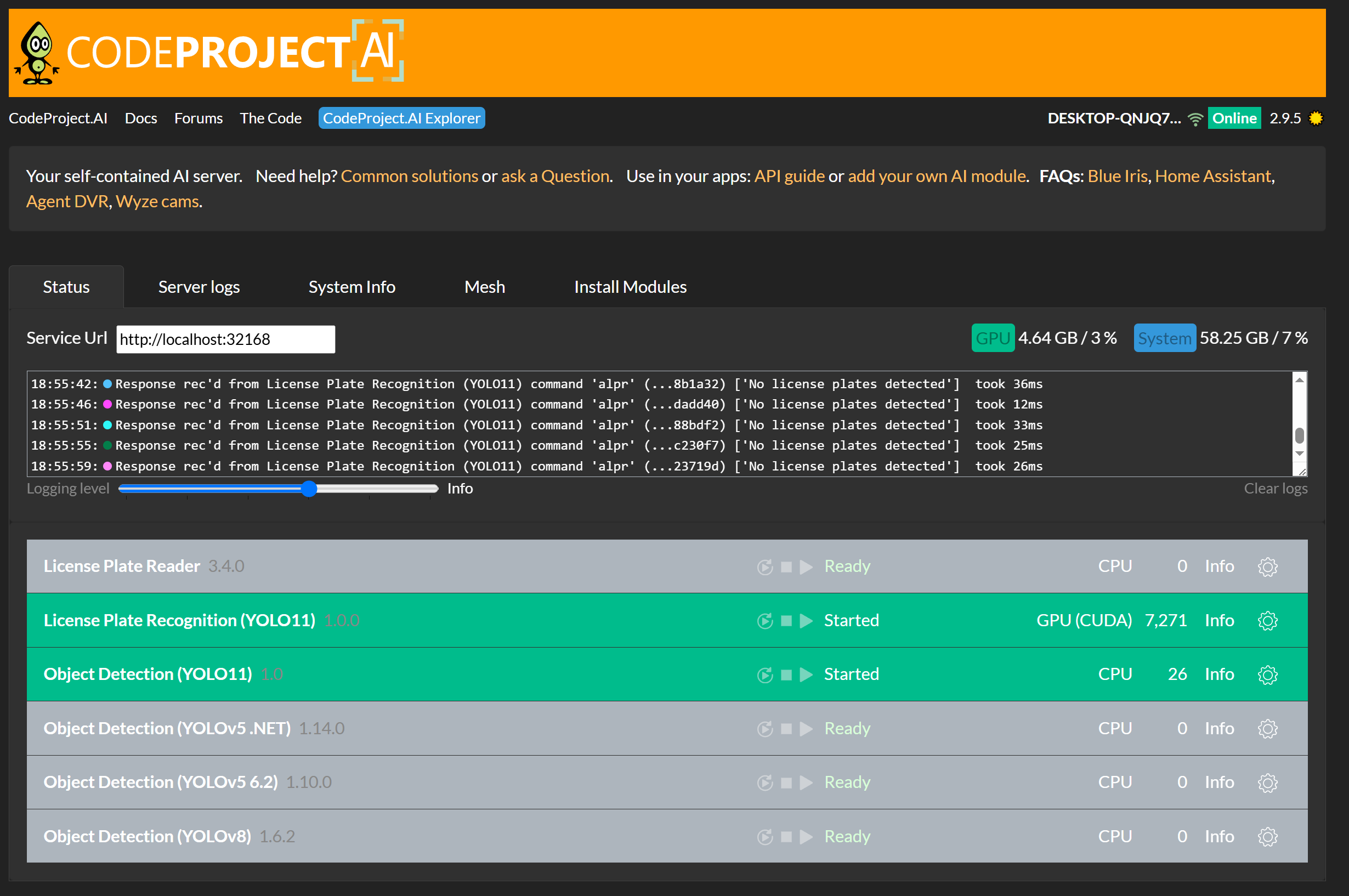Open Info for License Plate Recognition (YOLO11)

coord(1218,621)
